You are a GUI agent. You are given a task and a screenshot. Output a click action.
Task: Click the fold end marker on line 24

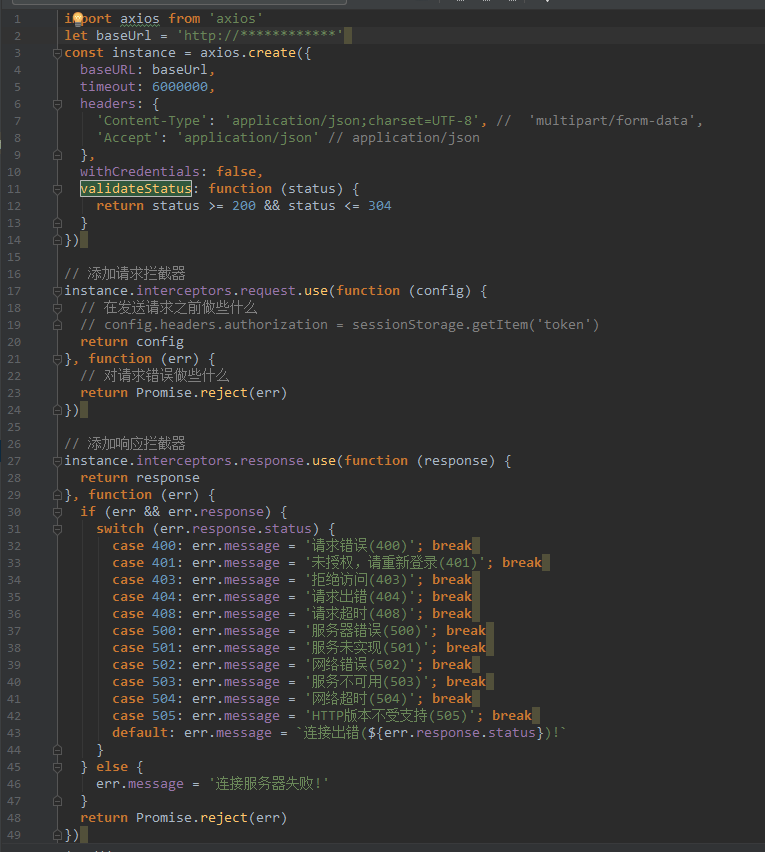(x=57, y=410)
